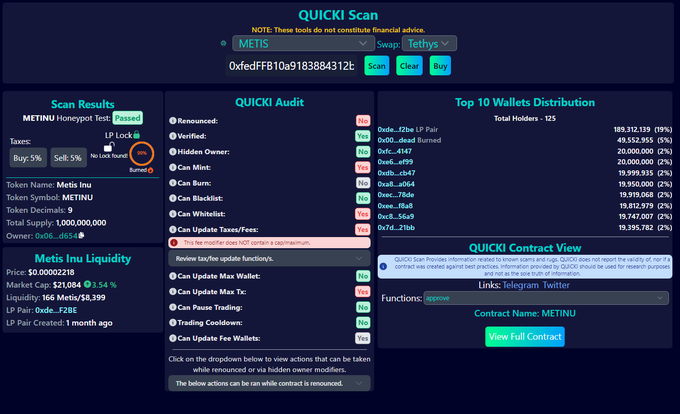The width and height of the screenshot is (680, 414).
Task: Click the Passed honeypot test badge
Action: pos(128,118)
